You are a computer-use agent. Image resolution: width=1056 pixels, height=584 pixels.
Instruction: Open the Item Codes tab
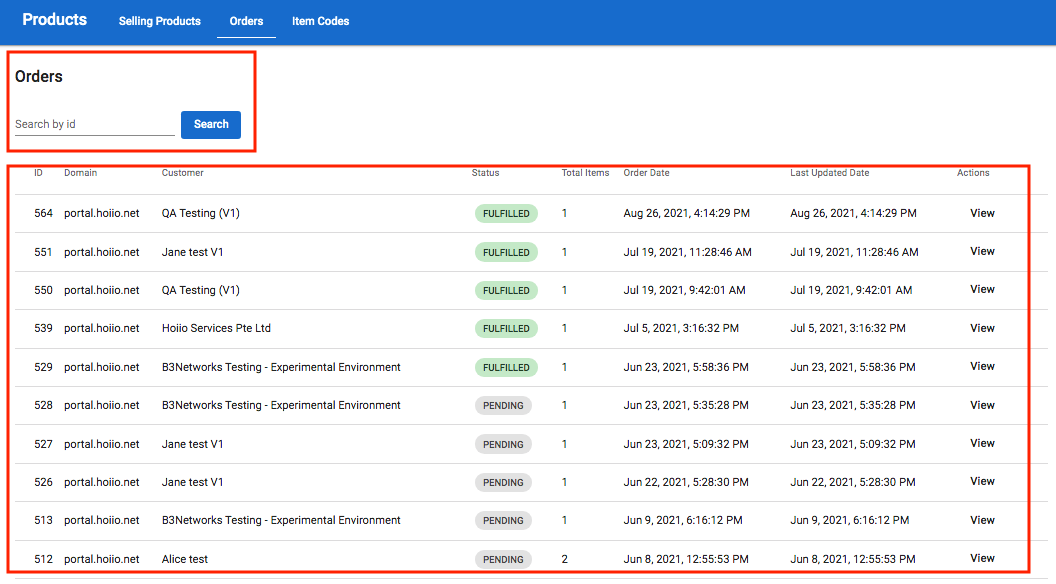tap(321, 21)
